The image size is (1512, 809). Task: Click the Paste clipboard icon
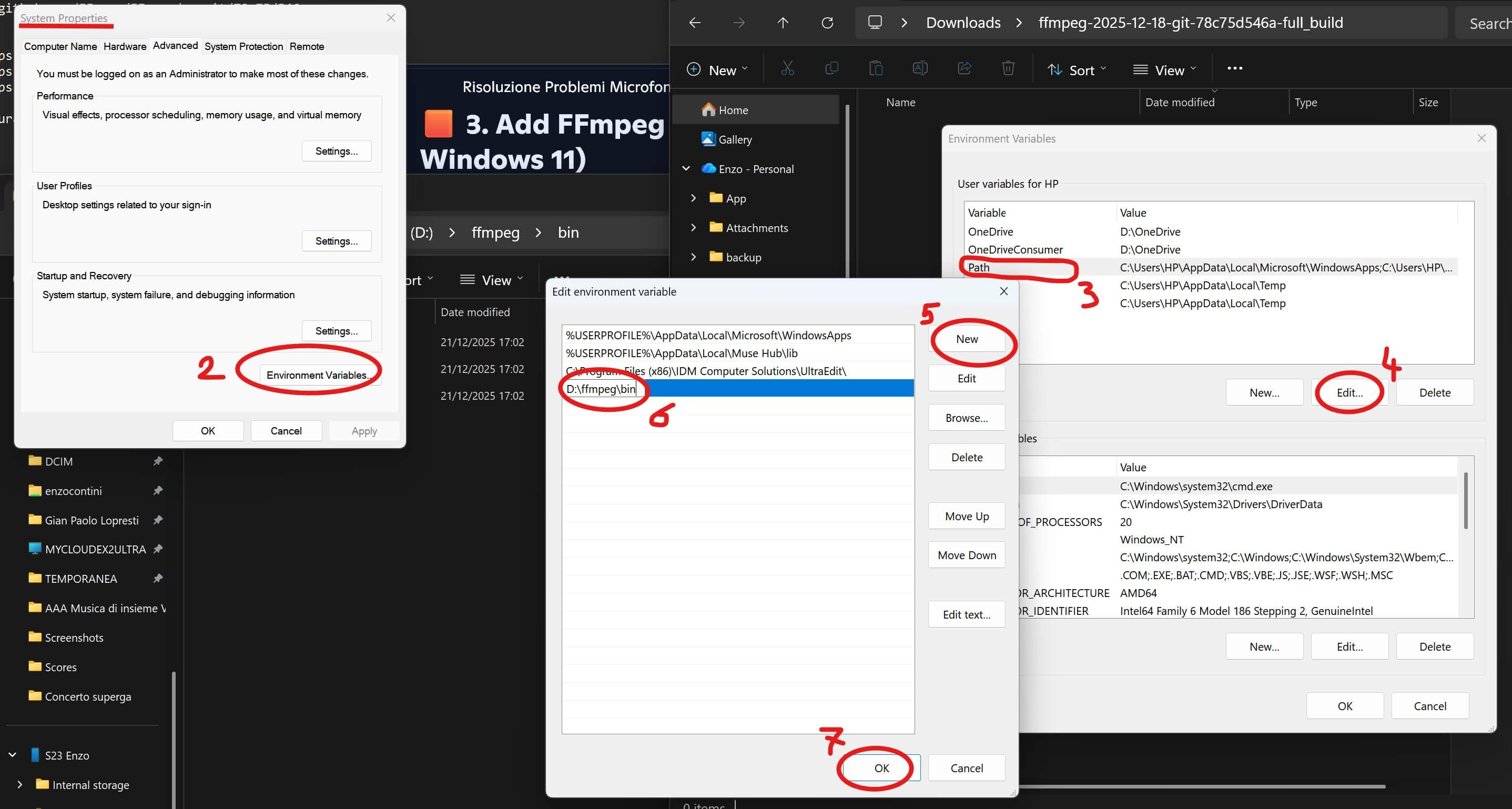pos(875,69)
